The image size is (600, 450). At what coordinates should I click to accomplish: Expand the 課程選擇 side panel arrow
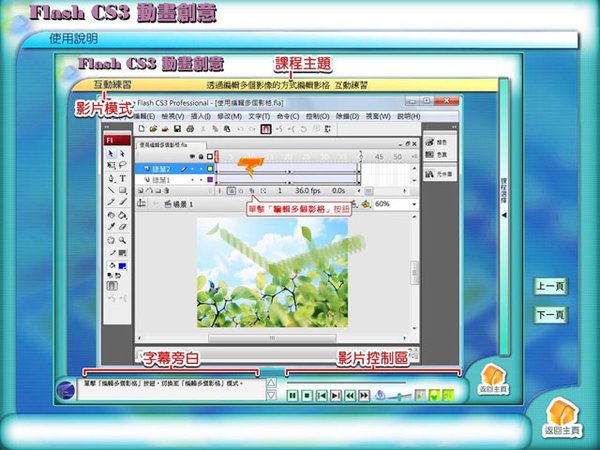click(x=504, y=214)
